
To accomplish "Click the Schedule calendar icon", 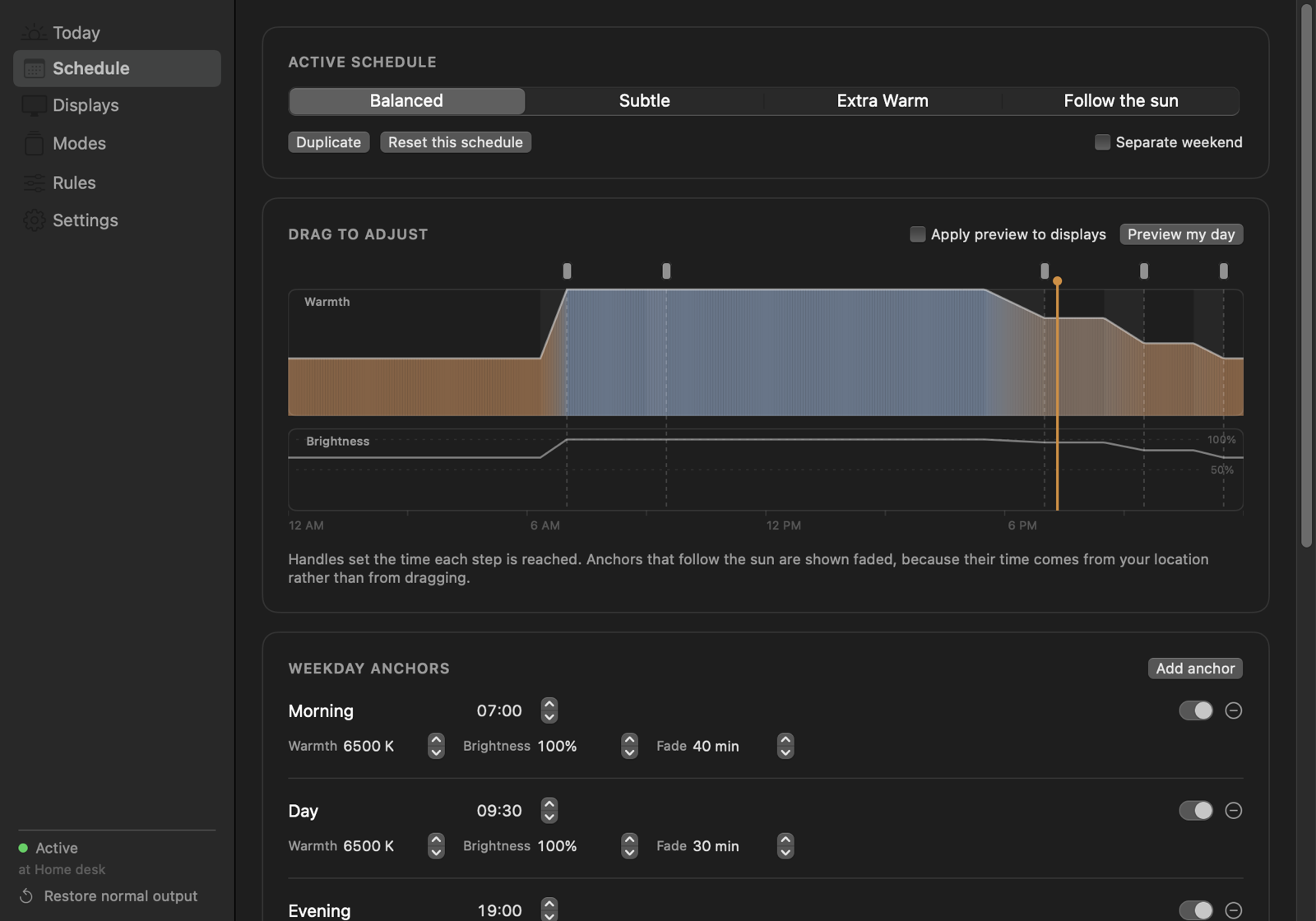I will point(34,68).
